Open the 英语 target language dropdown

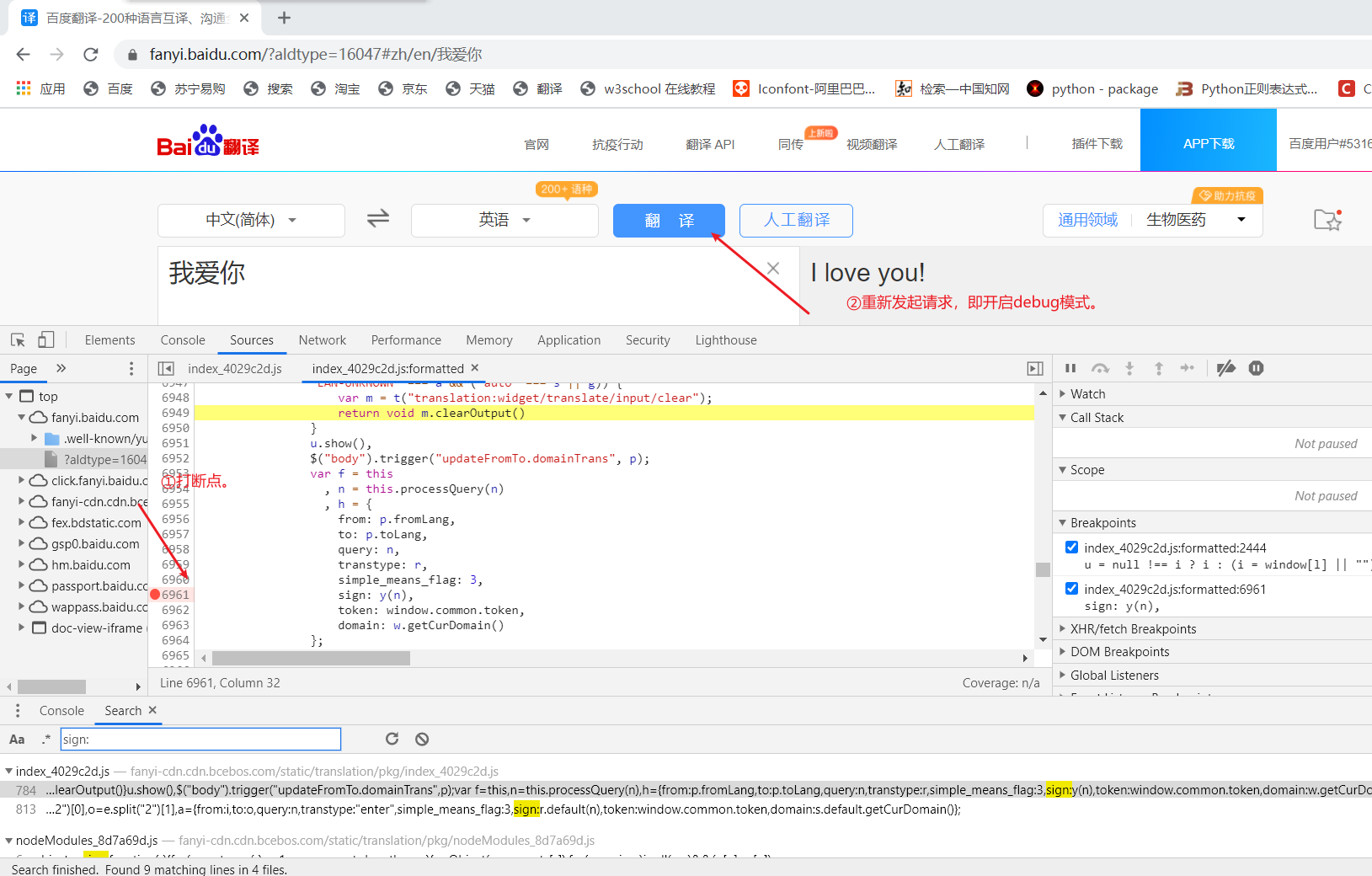click(504, 220)
